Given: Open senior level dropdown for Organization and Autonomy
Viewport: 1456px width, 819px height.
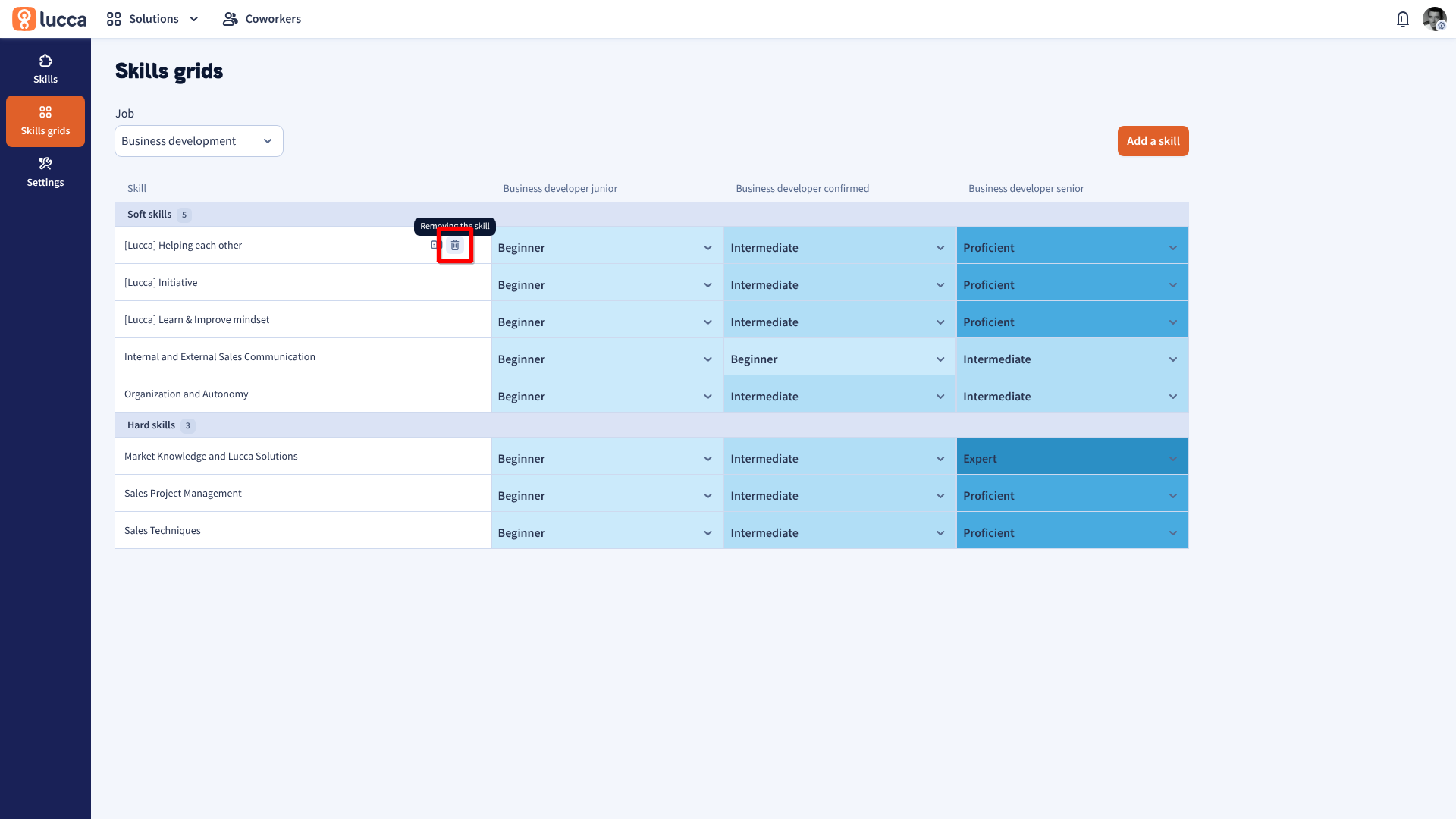Looking at the screenshot, I should tap(1072, 394).
